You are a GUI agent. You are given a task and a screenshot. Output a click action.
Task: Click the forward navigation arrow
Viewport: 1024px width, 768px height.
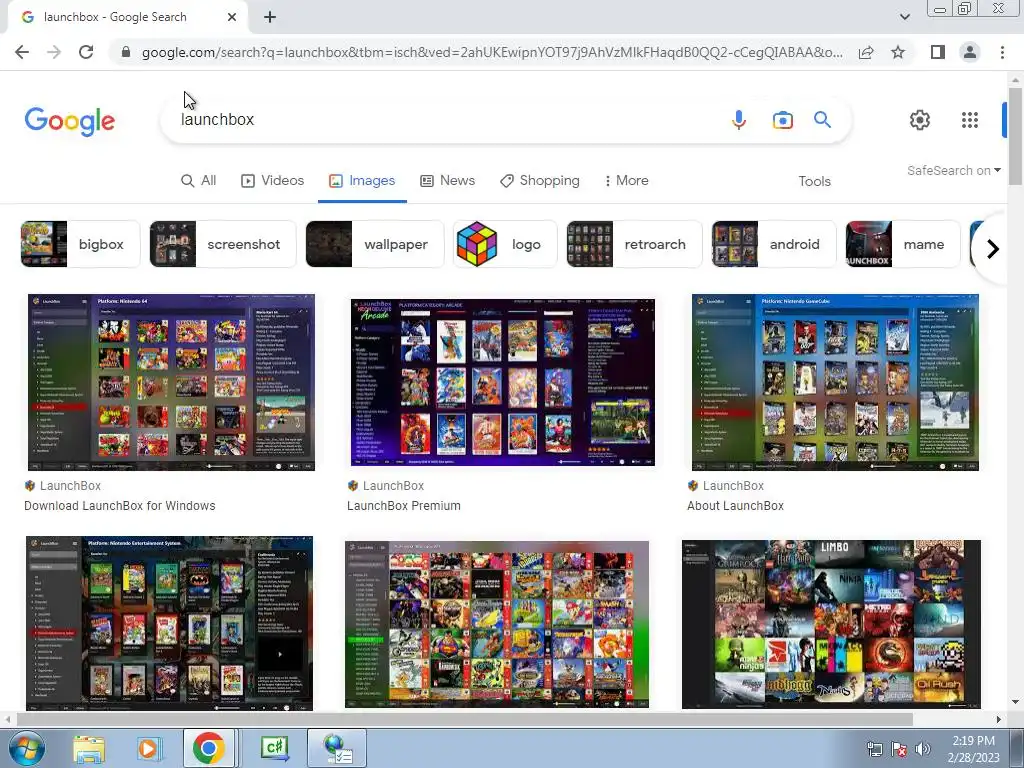(54, 52)
